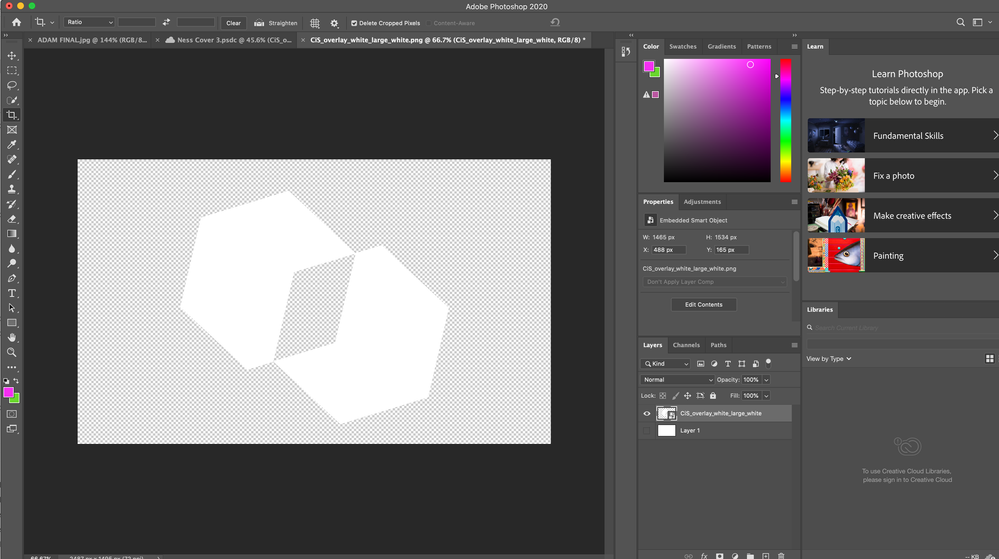
Task: Select the Zoom tool in the toolbar
Action: point(12,352)
